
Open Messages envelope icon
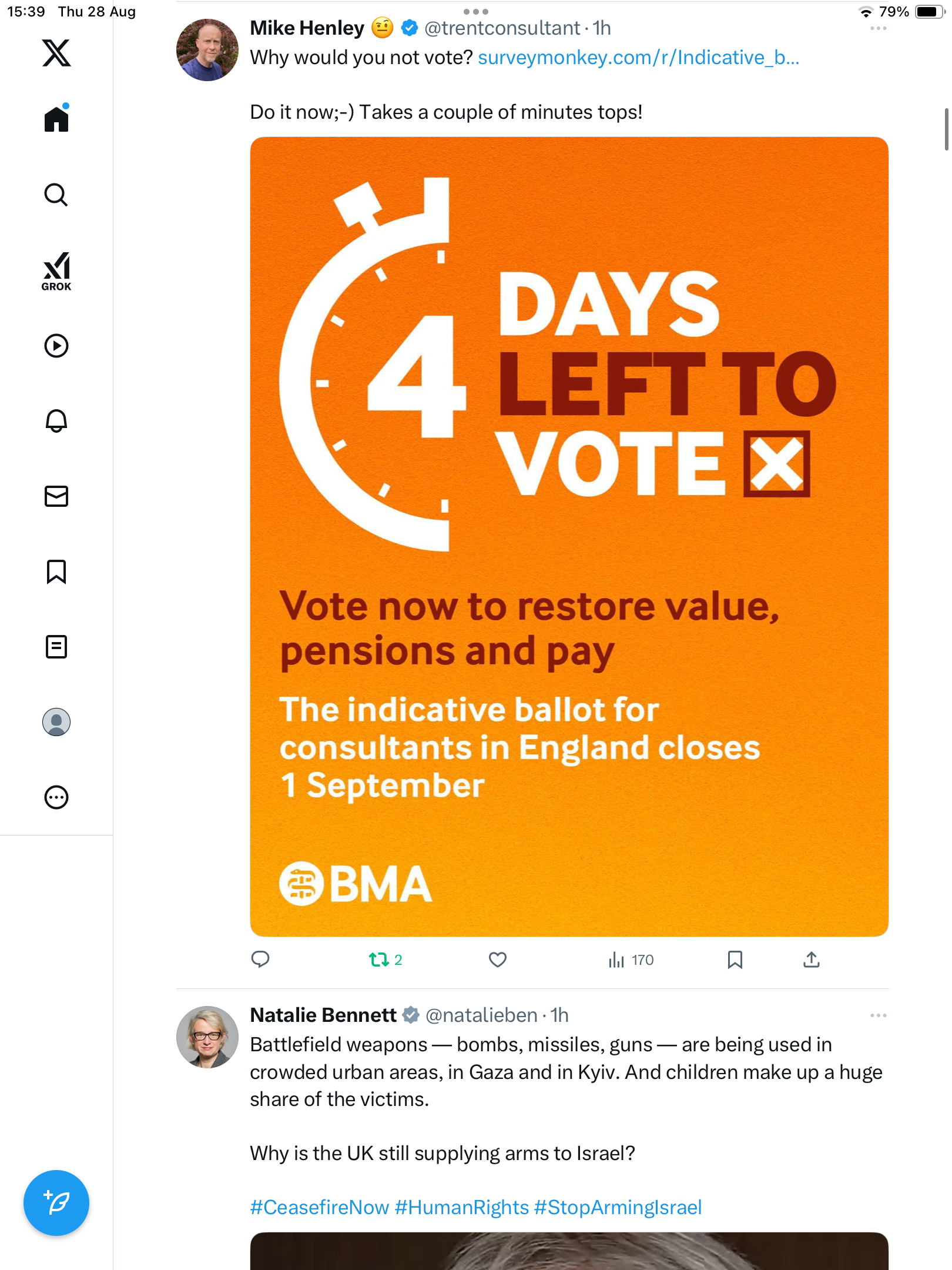(56, 496)
